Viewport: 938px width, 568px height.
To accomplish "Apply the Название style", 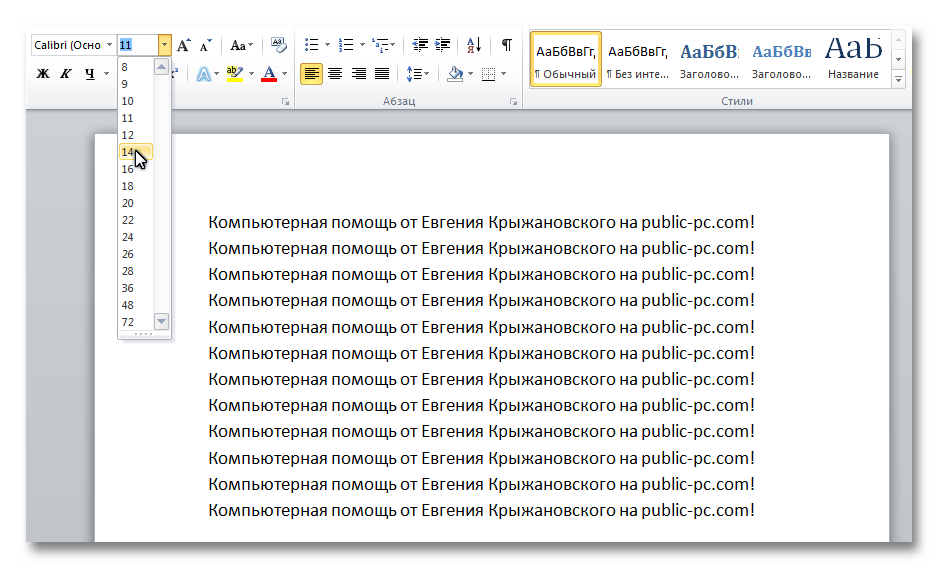I will 853,59.
